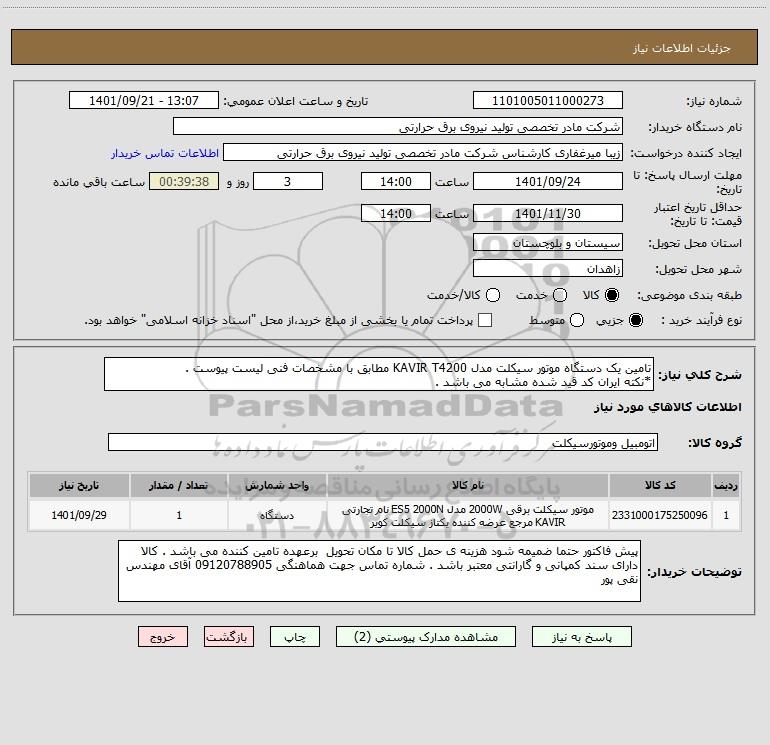
Task: Toggle the اسناد خزانه اسلامی payment checkbox
Action: click(x=485, y=320)
